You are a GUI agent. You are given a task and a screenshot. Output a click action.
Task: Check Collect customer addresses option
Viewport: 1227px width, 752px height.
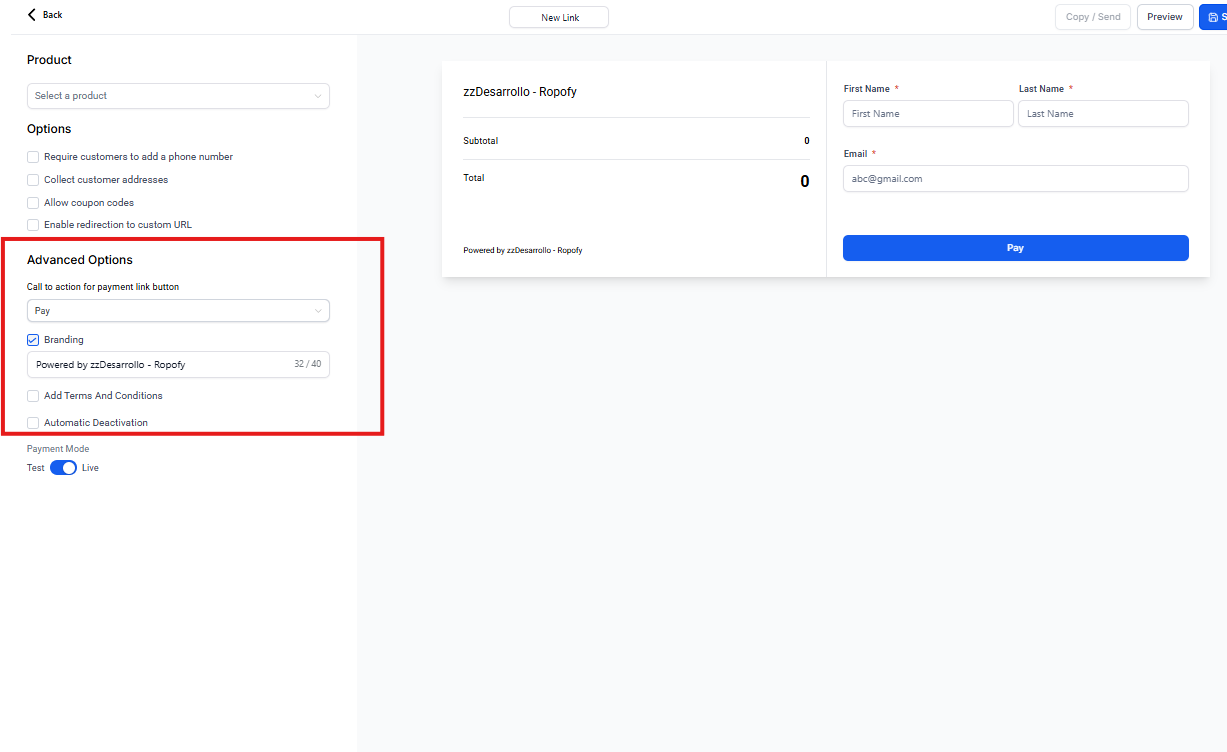[x=33, y=180]
